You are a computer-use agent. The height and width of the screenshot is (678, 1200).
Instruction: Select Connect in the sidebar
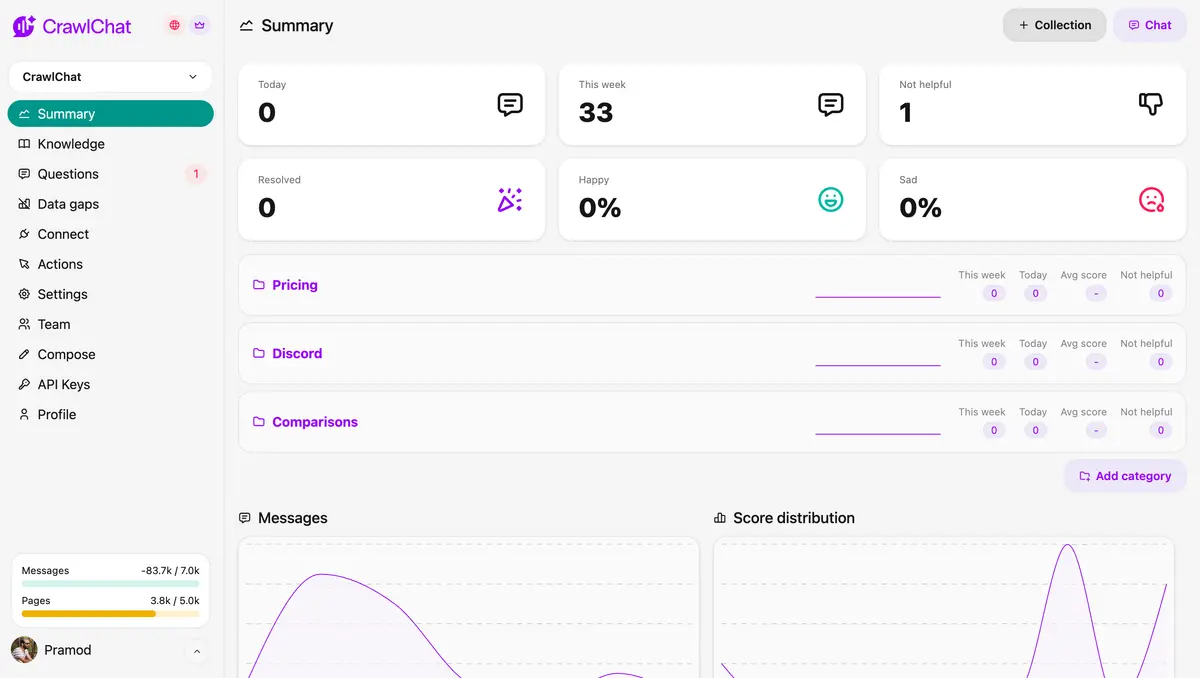pyautogui.click(x=61, y=233)
